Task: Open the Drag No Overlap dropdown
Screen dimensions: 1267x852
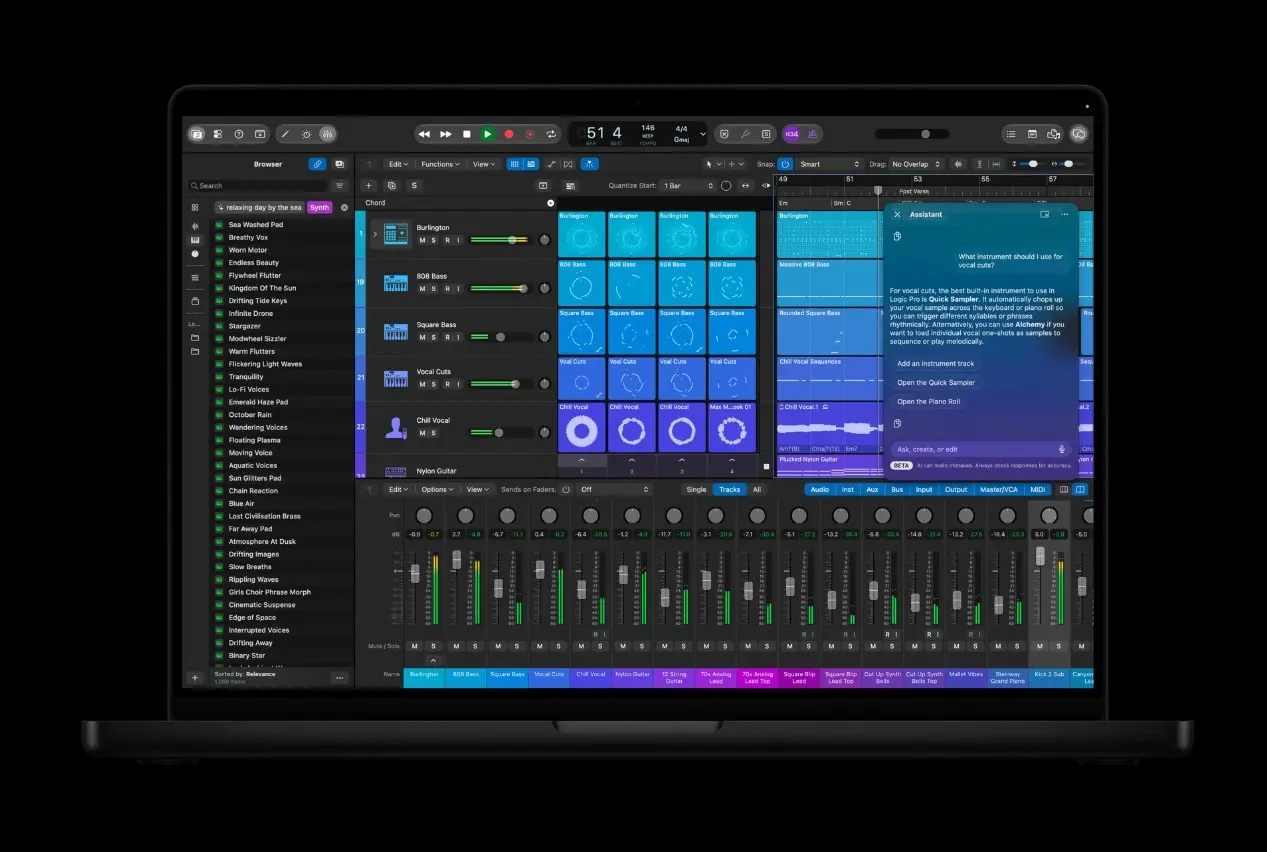Action: point(916,164)
